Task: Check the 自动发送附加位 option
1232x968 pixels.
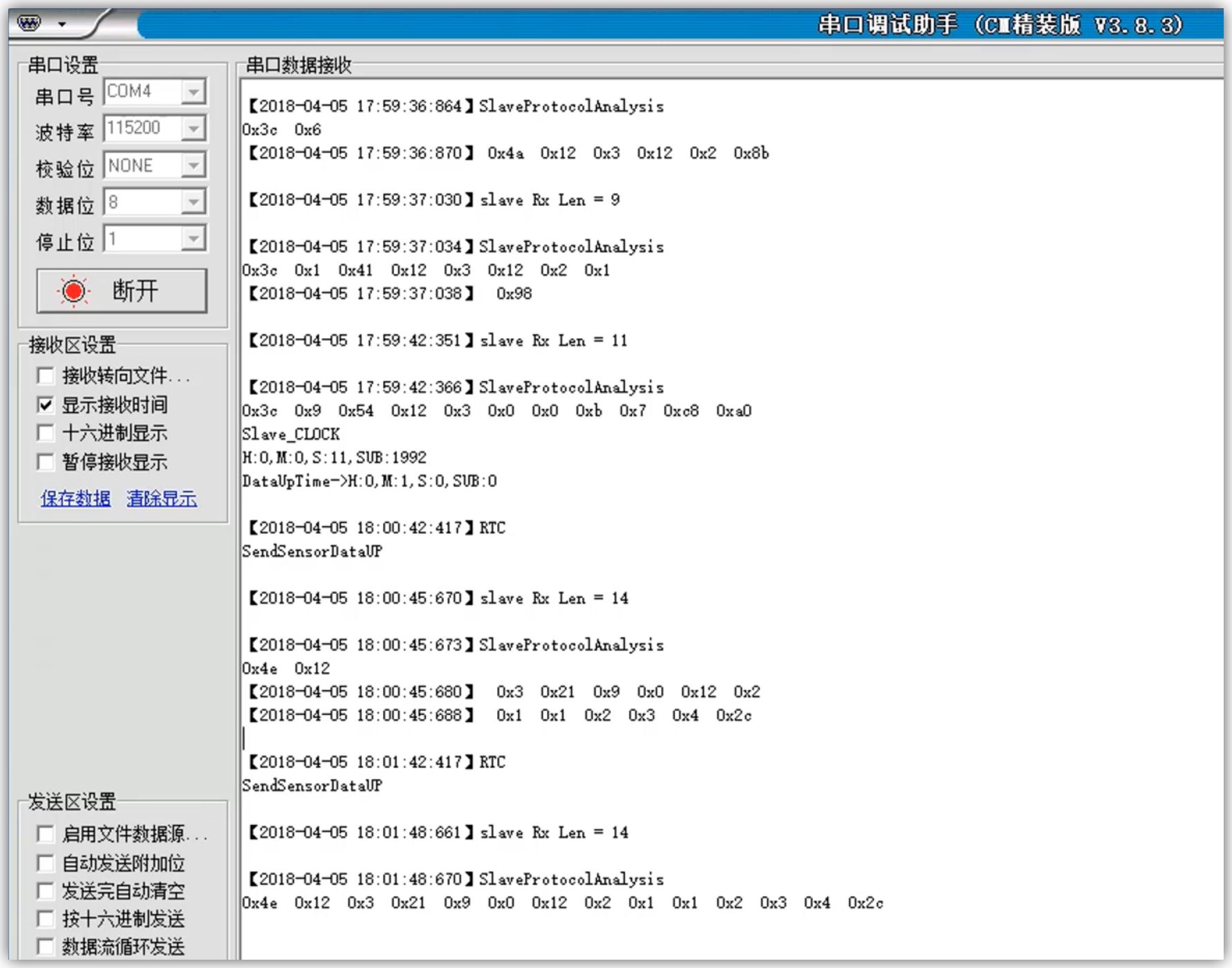Action: pos(46,864)
